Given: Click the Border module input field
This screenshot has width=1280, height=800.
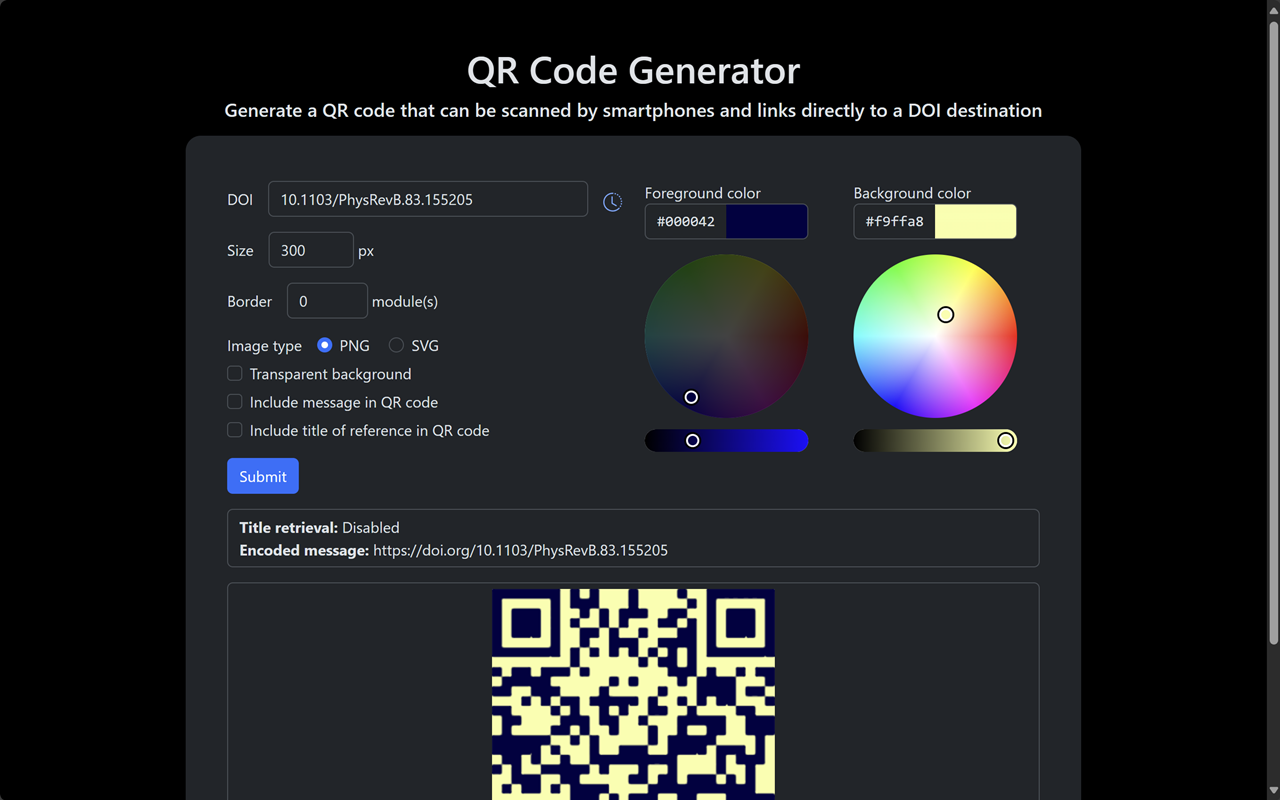Looking at the screenshot, I should click(327, 301).
